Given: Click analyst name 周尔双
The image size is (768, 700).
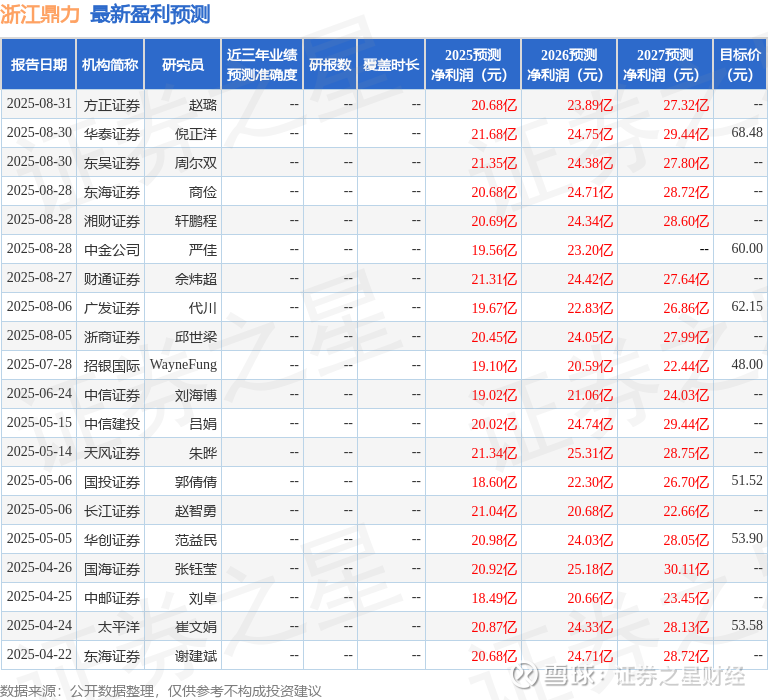Looking at the screenshot, I should click(x=196, y=163).
